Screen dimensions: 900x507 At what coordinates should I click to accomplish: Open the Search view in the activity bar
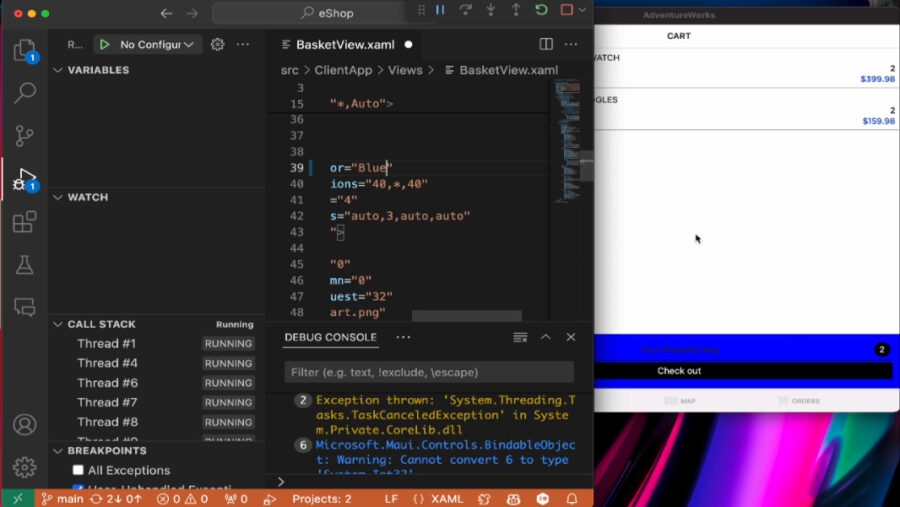pos(24,92)
